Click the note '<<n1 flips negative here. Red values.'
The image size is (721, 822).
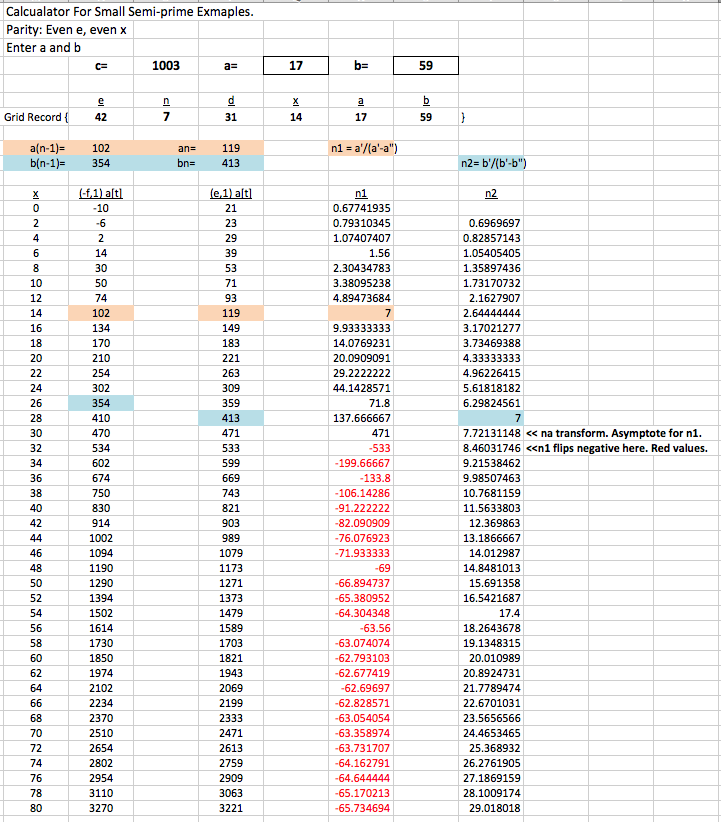coord(617,448)
